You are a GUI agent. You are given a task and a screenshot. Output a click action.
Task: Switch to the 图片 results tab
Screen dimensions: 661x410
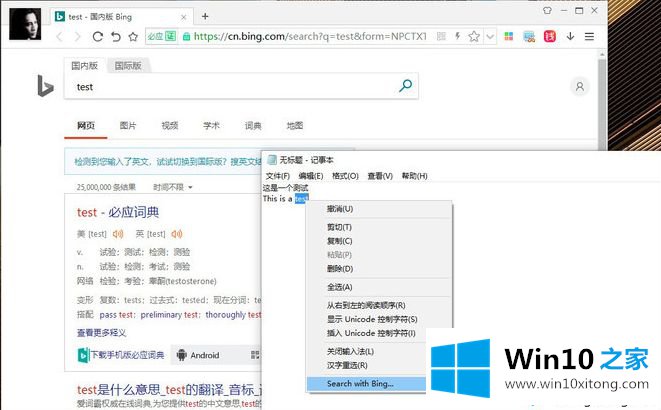pyautogui.click(x=128, y=126)
